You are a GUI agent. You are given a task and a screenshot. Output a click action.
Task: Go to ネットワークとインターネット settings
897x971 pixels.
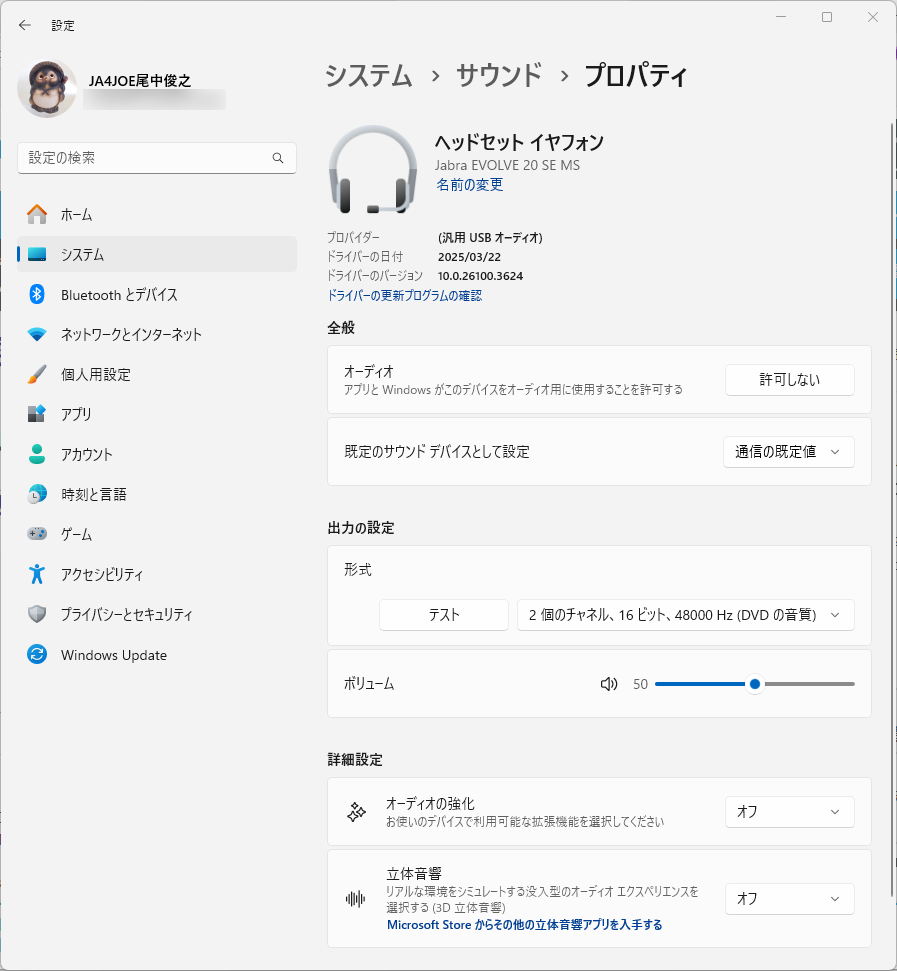click(x=157, y=334)
